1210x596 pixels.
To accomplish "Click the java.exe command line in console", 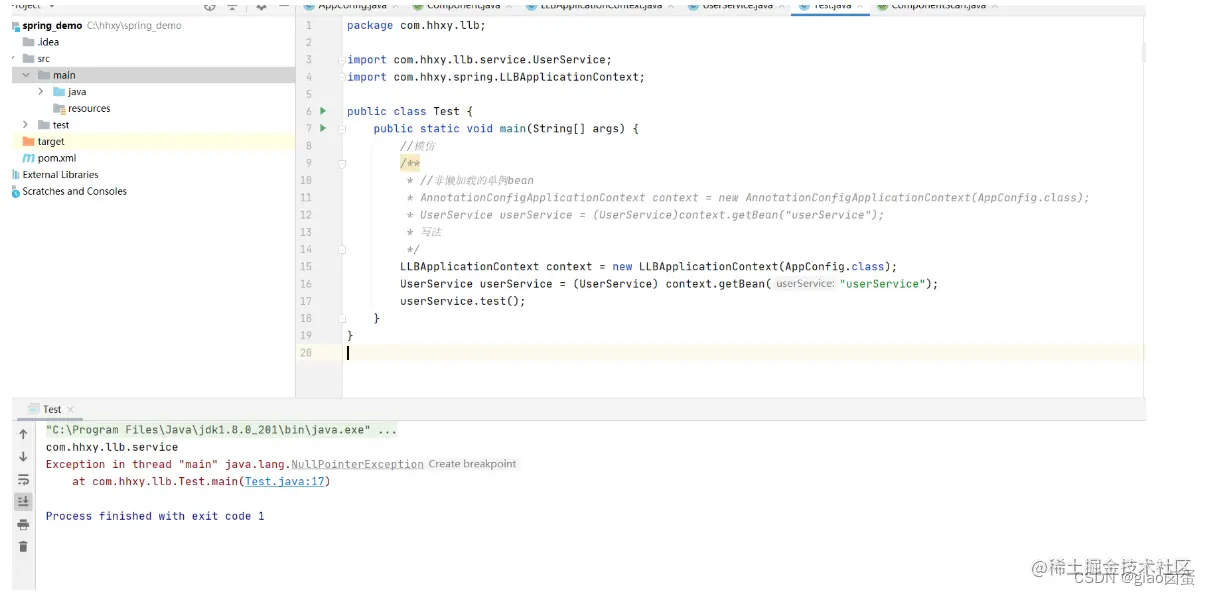I will pyautogui.click(x=221, y=430).
